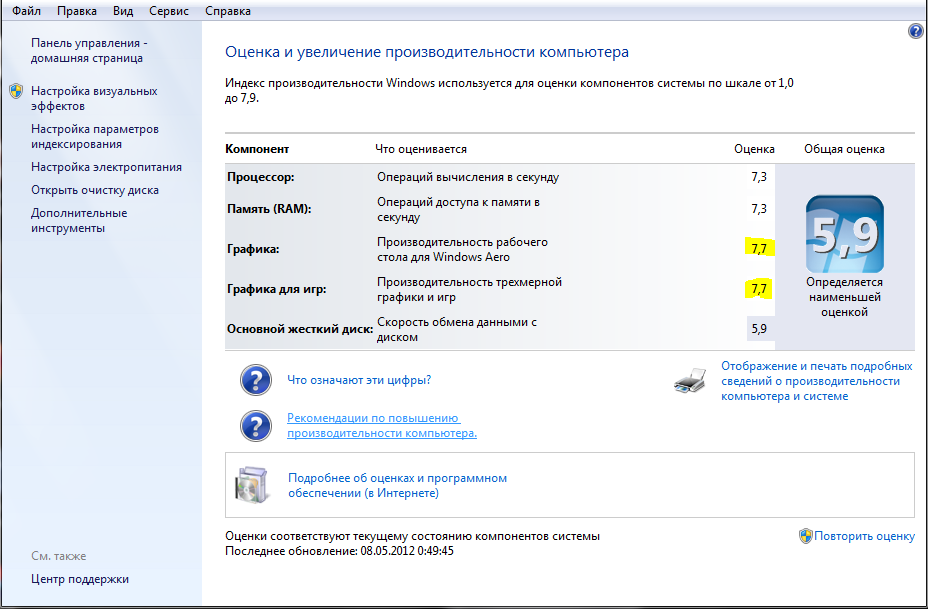The height and width of the screenshot is (609, 928).
Task: Go to 'Панель управления - домашняя страница'
Action: (x=89, y=51)
